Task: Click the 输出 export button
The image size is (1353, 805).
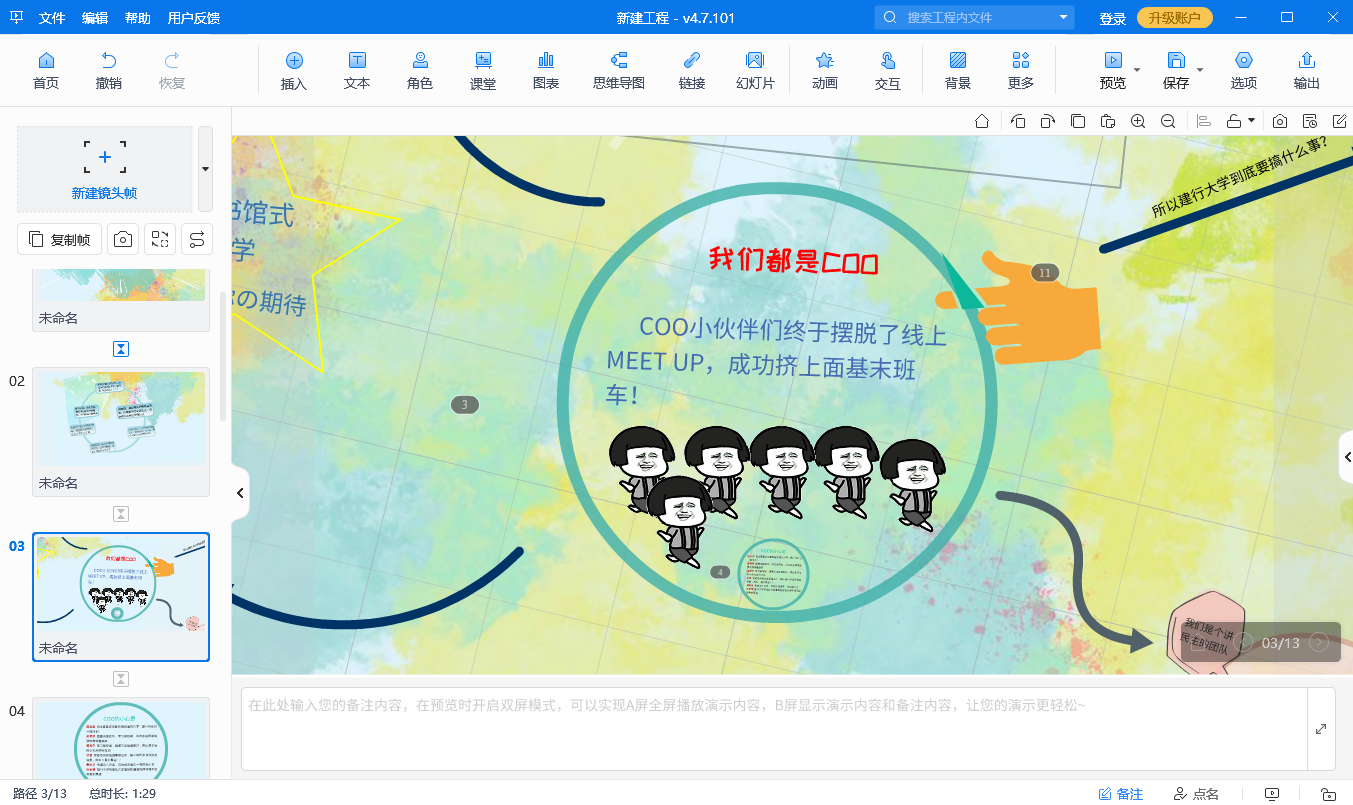Action: coord(1307,71)
